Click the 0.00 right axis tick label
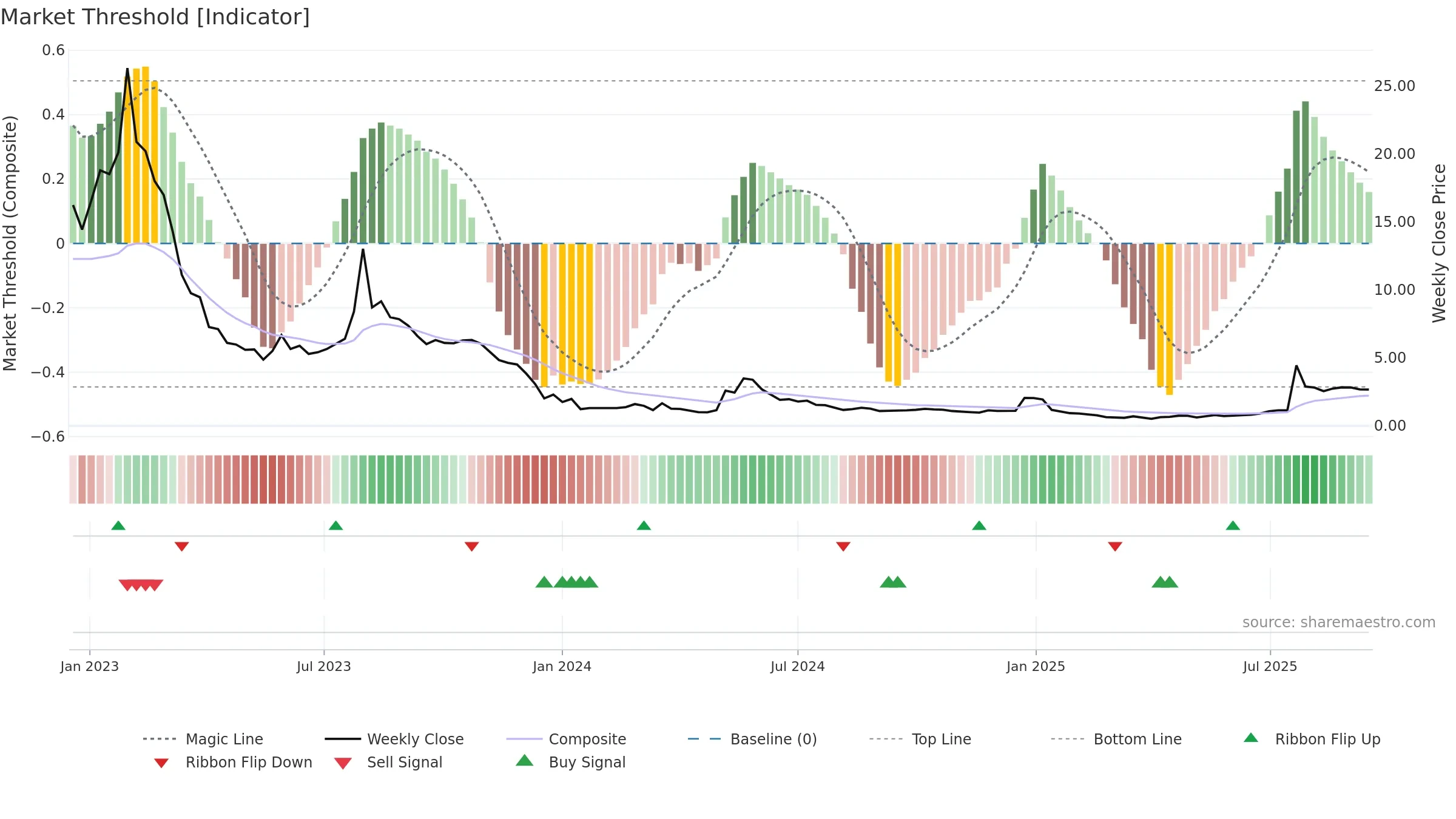1456x819 pixels. click(1389, 426)
